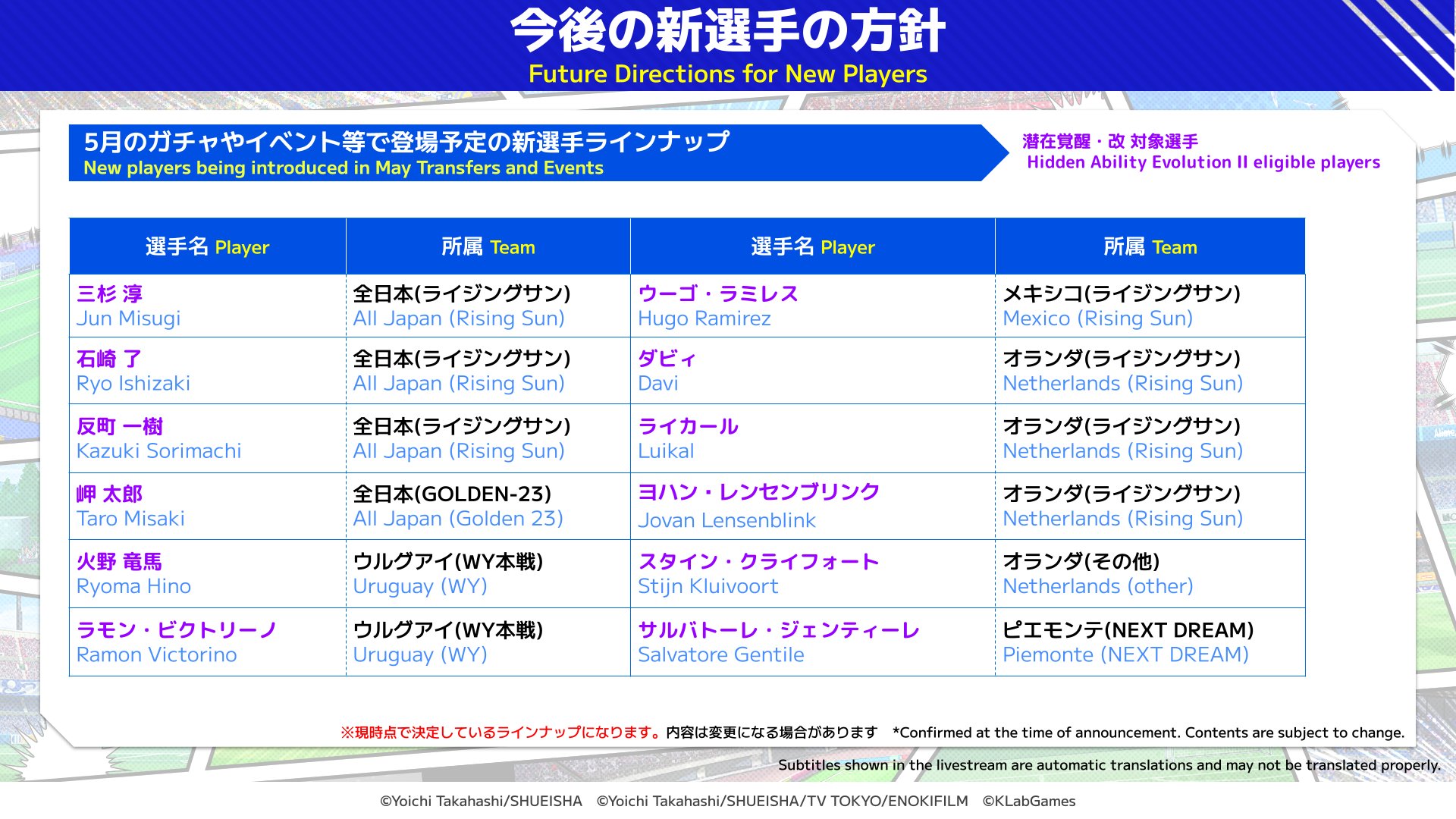The image size is (1456, 819).
Task: Select the Salvatore Gentile player cell
Action: tap(812, 642)
